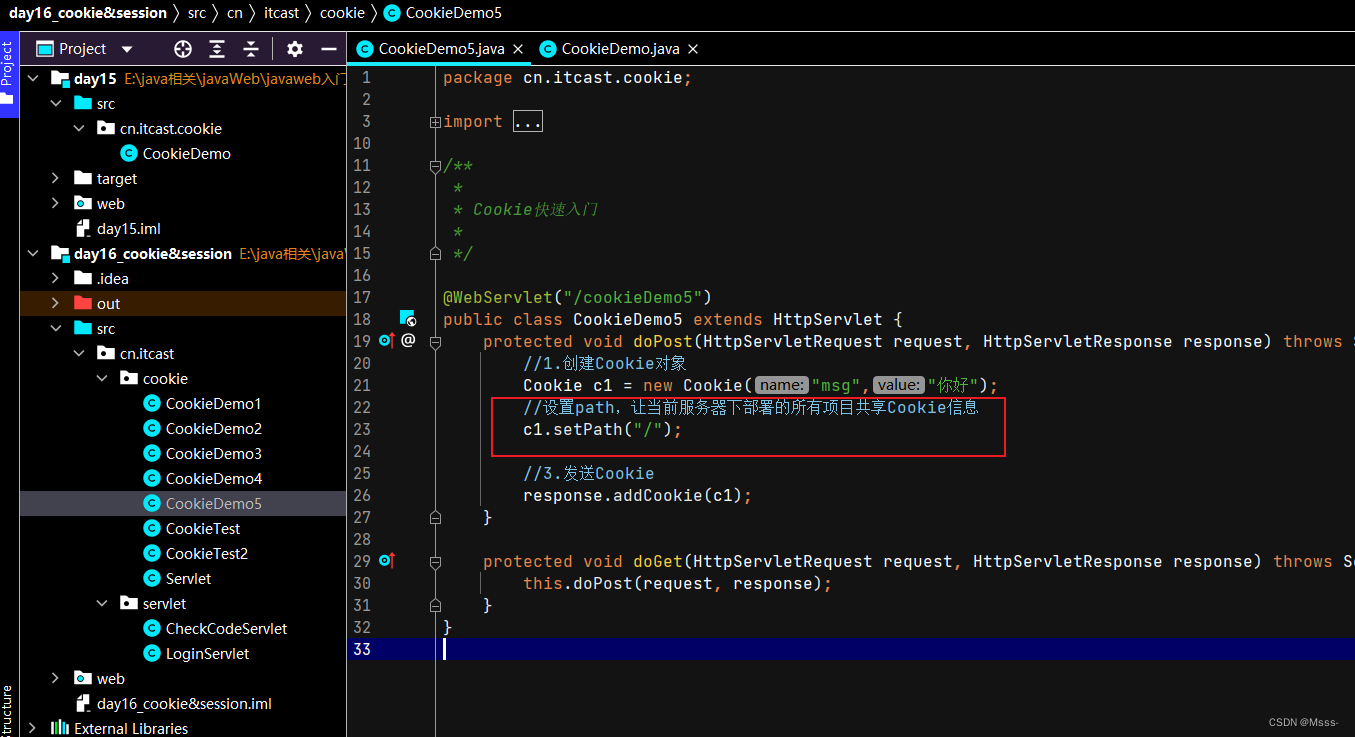Open LoginServlet class
Viewport: 1355px width, 737px height.
[x=207, y=654]
